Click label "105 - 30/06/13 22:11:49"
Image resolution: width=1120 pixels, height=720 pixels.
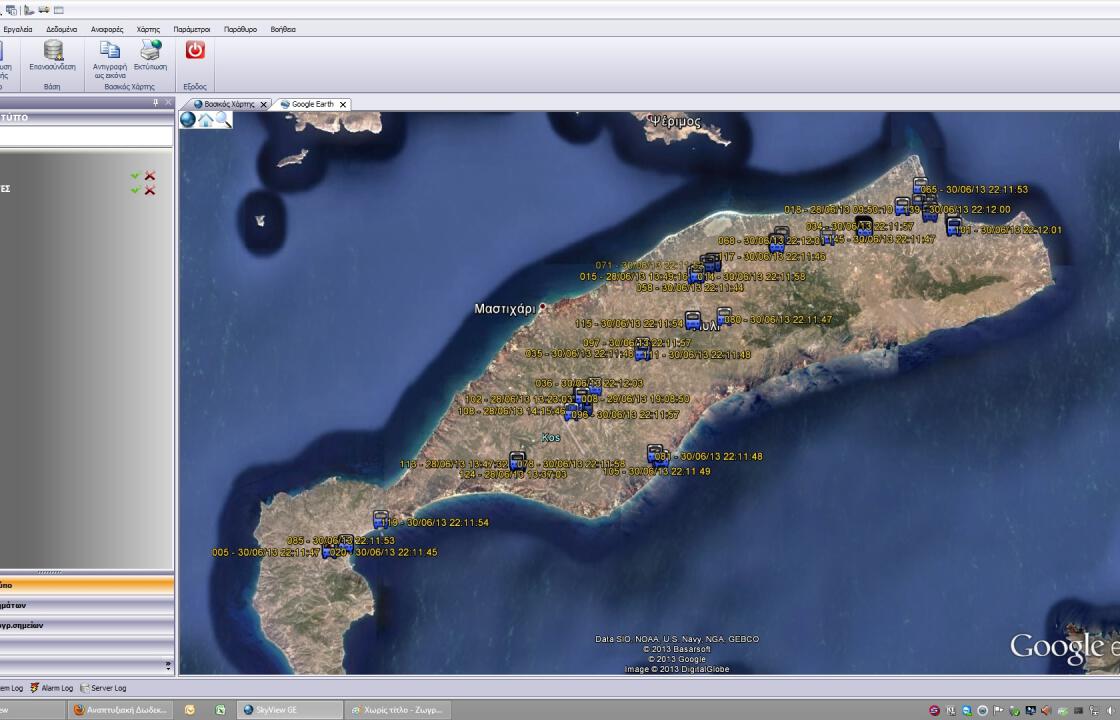point(656,471)
